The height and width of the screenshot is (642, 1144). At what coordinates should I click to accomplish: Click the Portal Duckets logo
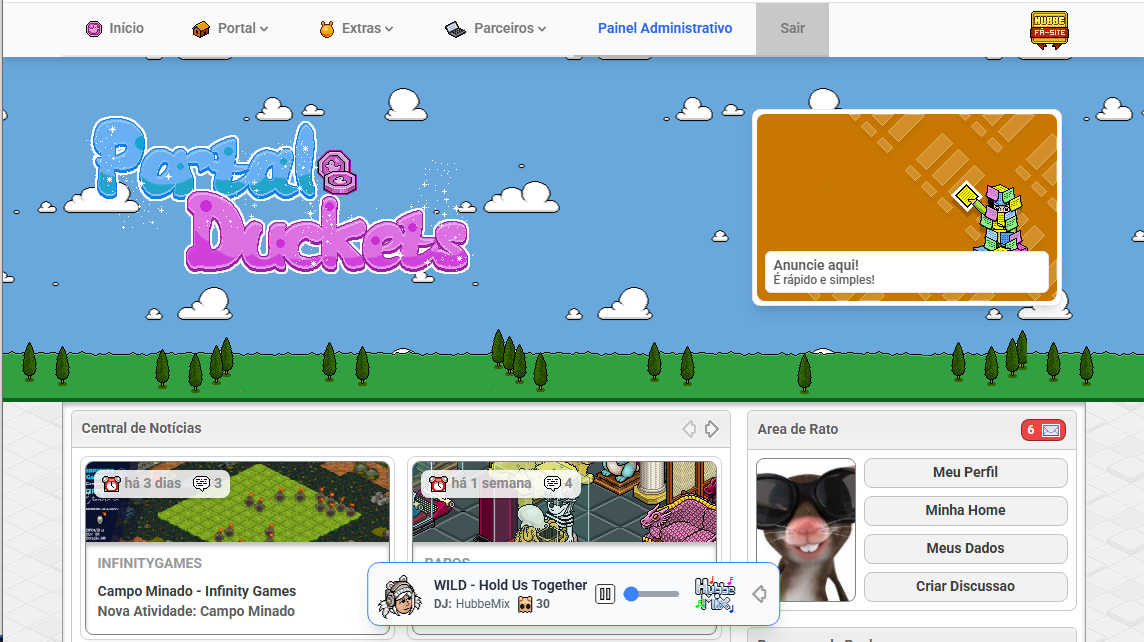280,197
